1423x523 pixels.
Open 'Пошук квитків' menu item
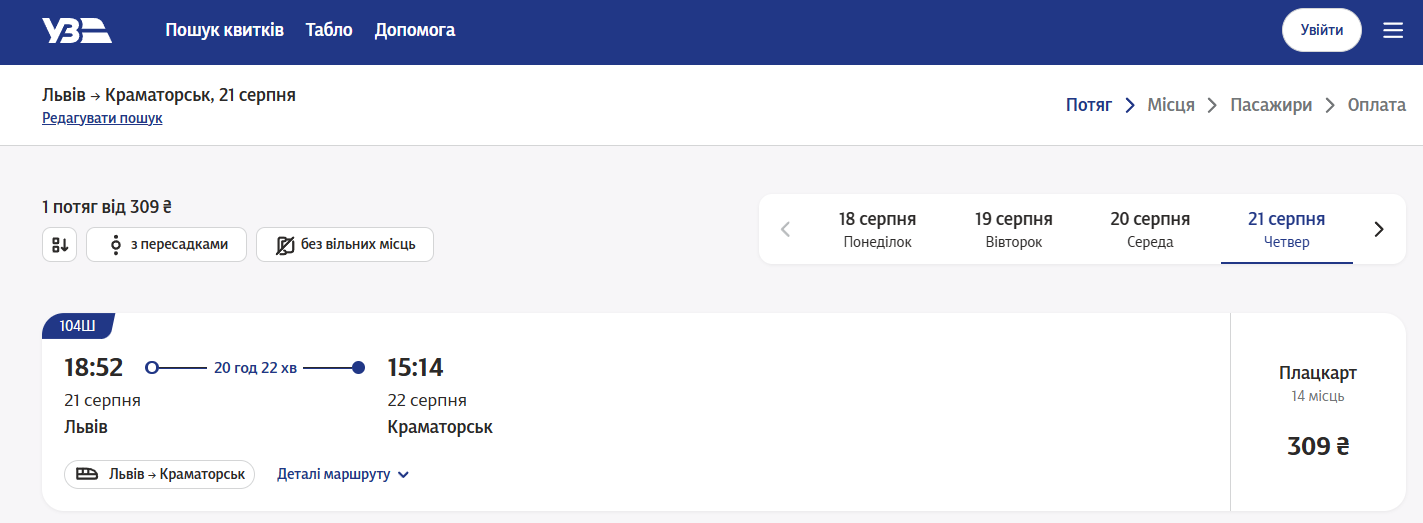224,30
